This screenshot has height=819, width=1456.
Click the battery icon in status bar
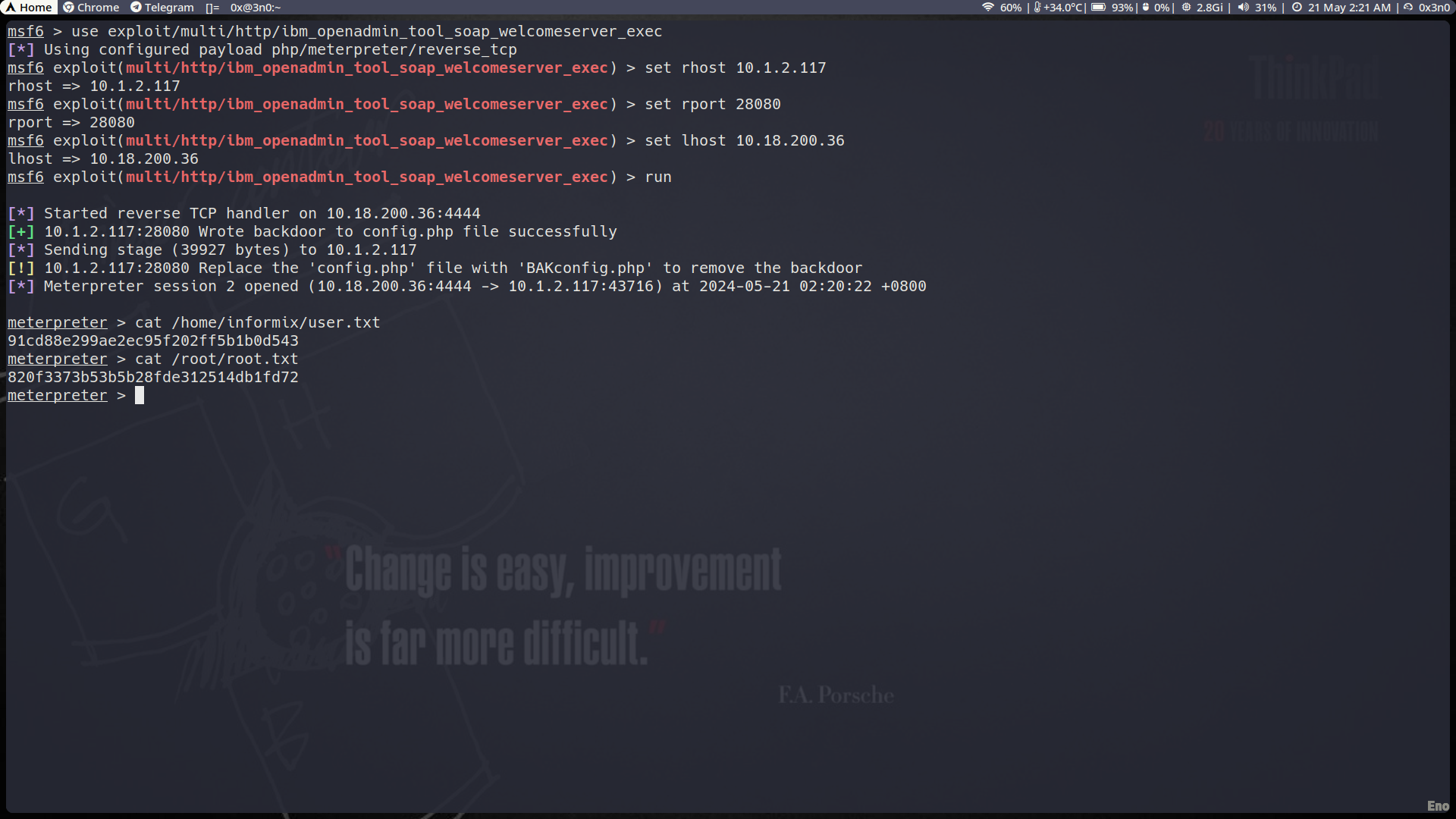click(x=1098, y=8)
